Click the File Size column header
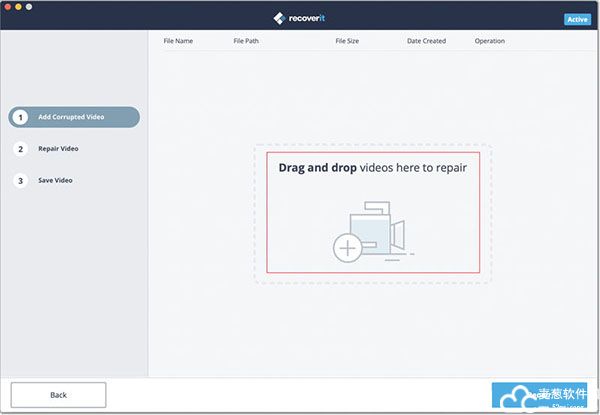Viewport: 600px width, 415px height. click(x=347, y=41)
